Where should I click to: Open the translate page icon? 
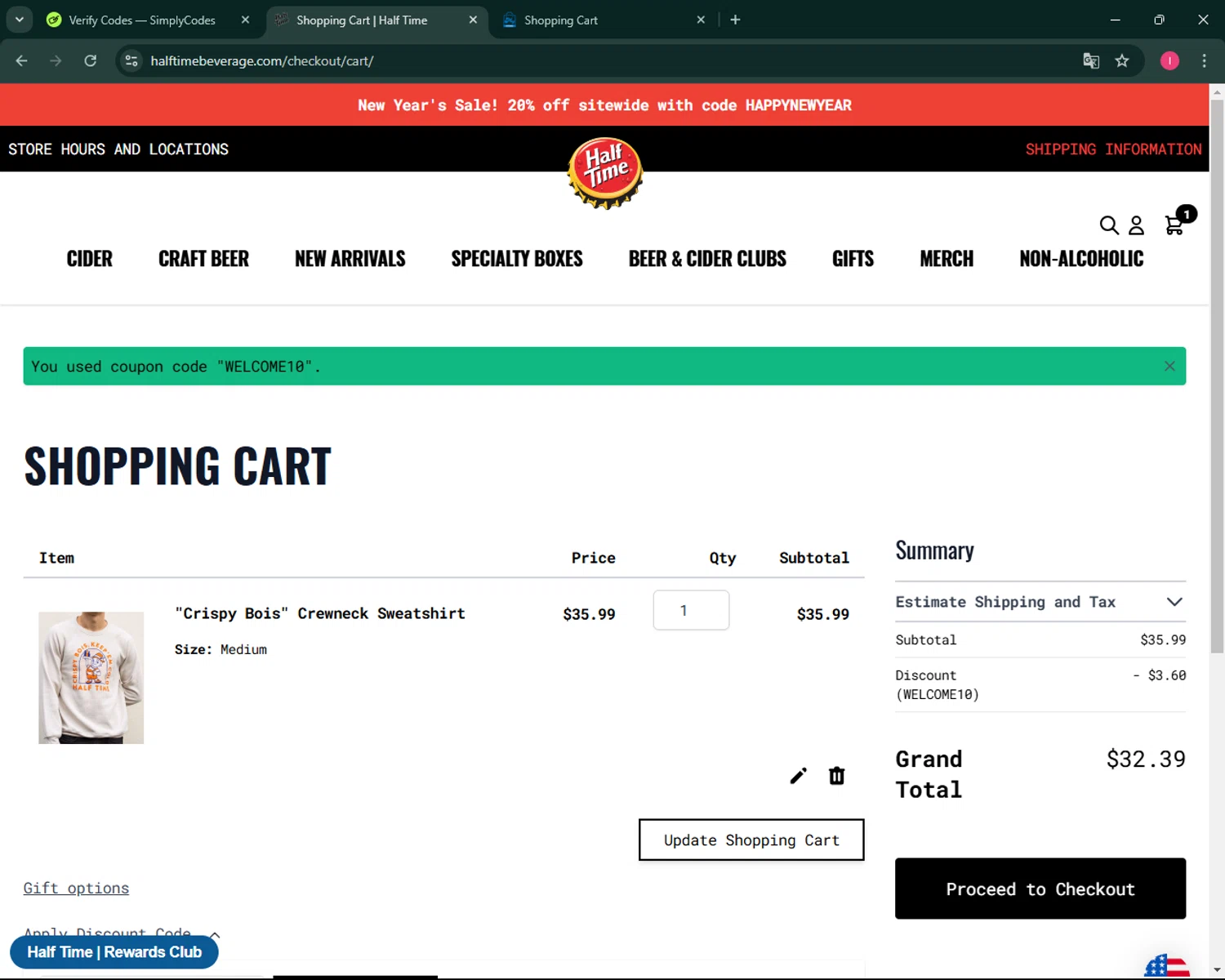[1091, 60]
